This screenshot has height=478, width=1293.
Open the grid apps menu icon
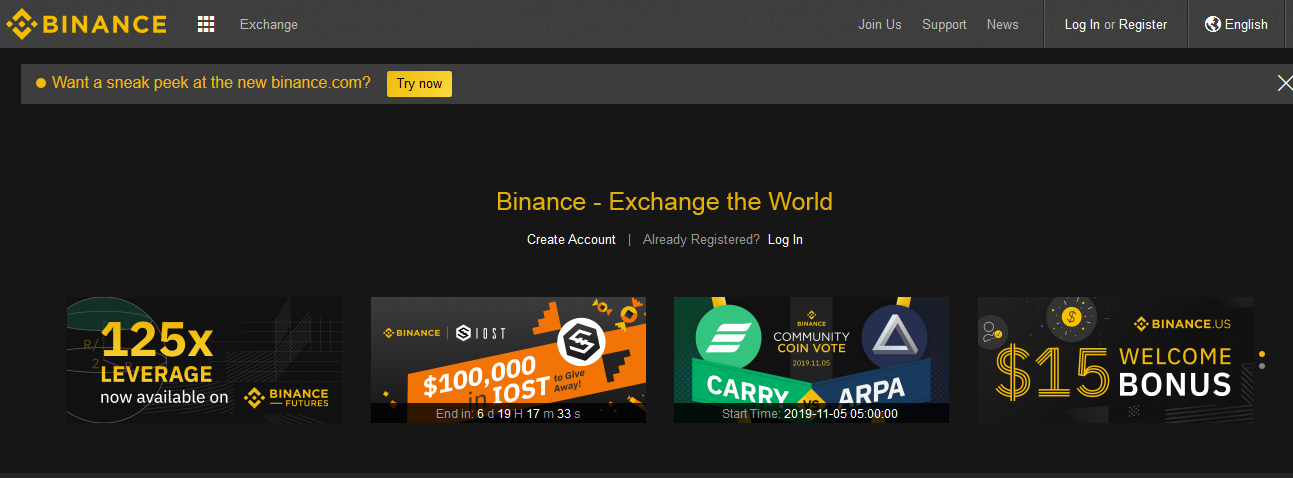click(x=206, y=24)
